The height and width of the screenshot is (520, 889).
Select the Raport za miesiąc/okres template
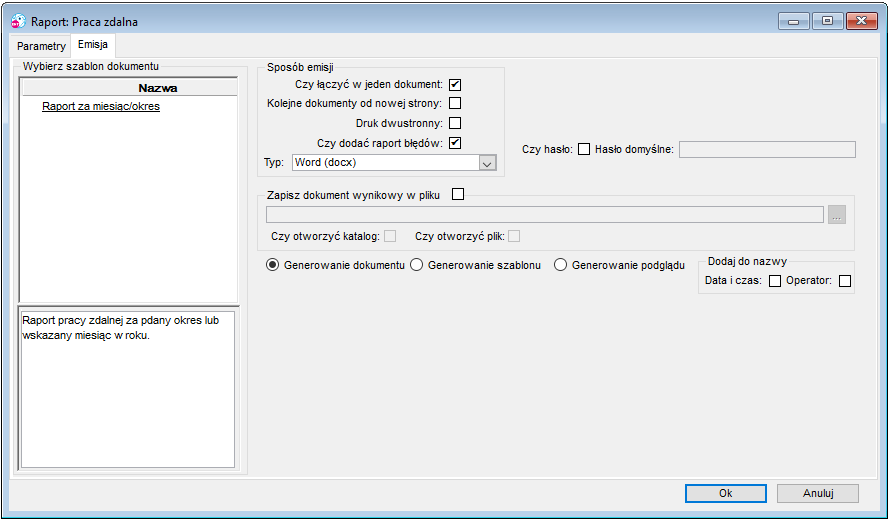coord(101,107)
